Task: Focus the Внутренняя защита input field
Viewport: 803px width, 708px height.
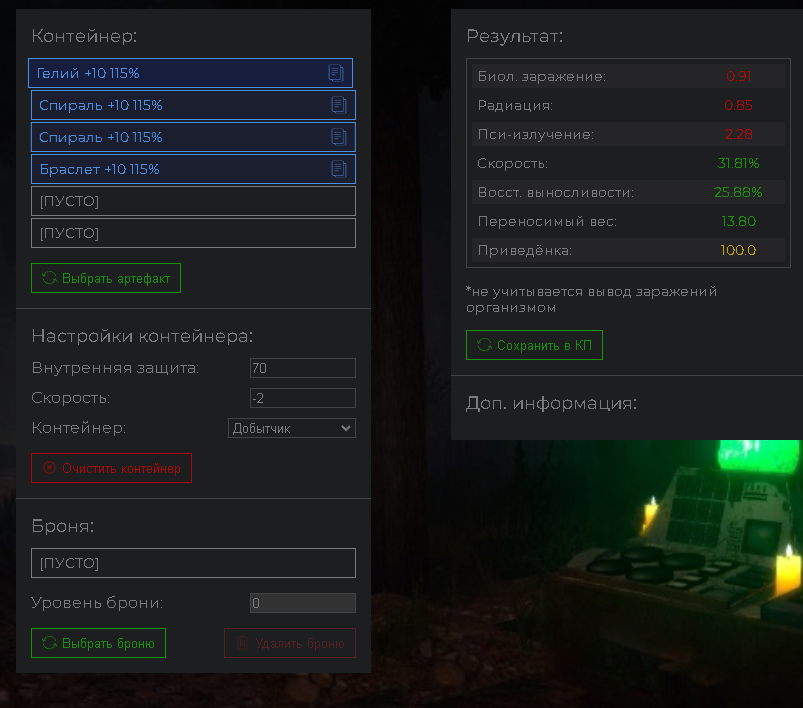Action: (x=303, y=368)
